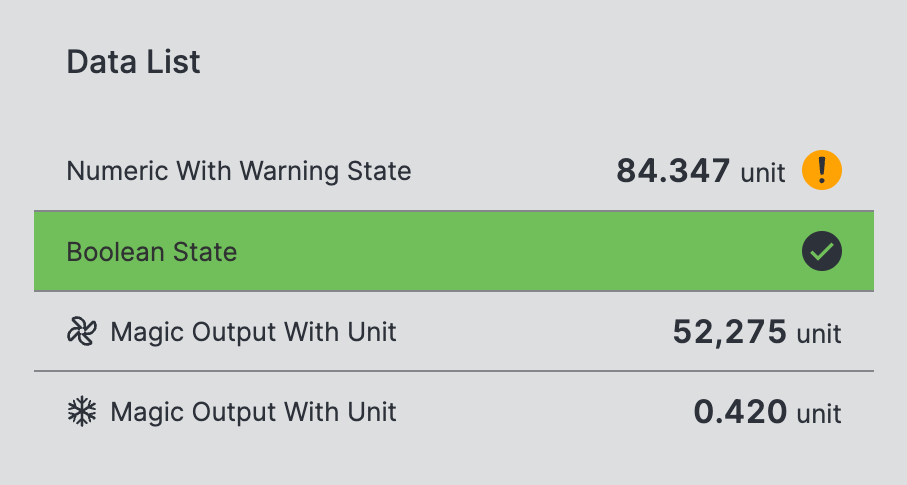Click empty middle of green Boolean State row
This screenshot has width=907, height=485.
(500, 252)
